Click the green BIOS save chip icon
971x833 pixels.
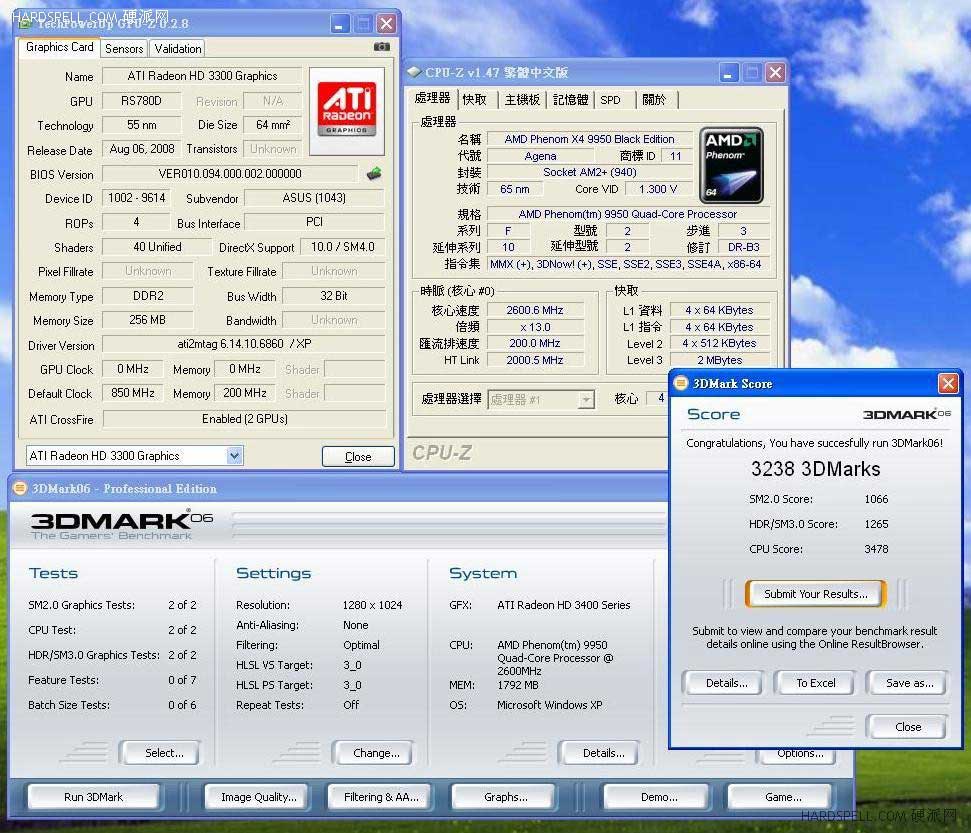pyautogui.click(x=374, y=173)
